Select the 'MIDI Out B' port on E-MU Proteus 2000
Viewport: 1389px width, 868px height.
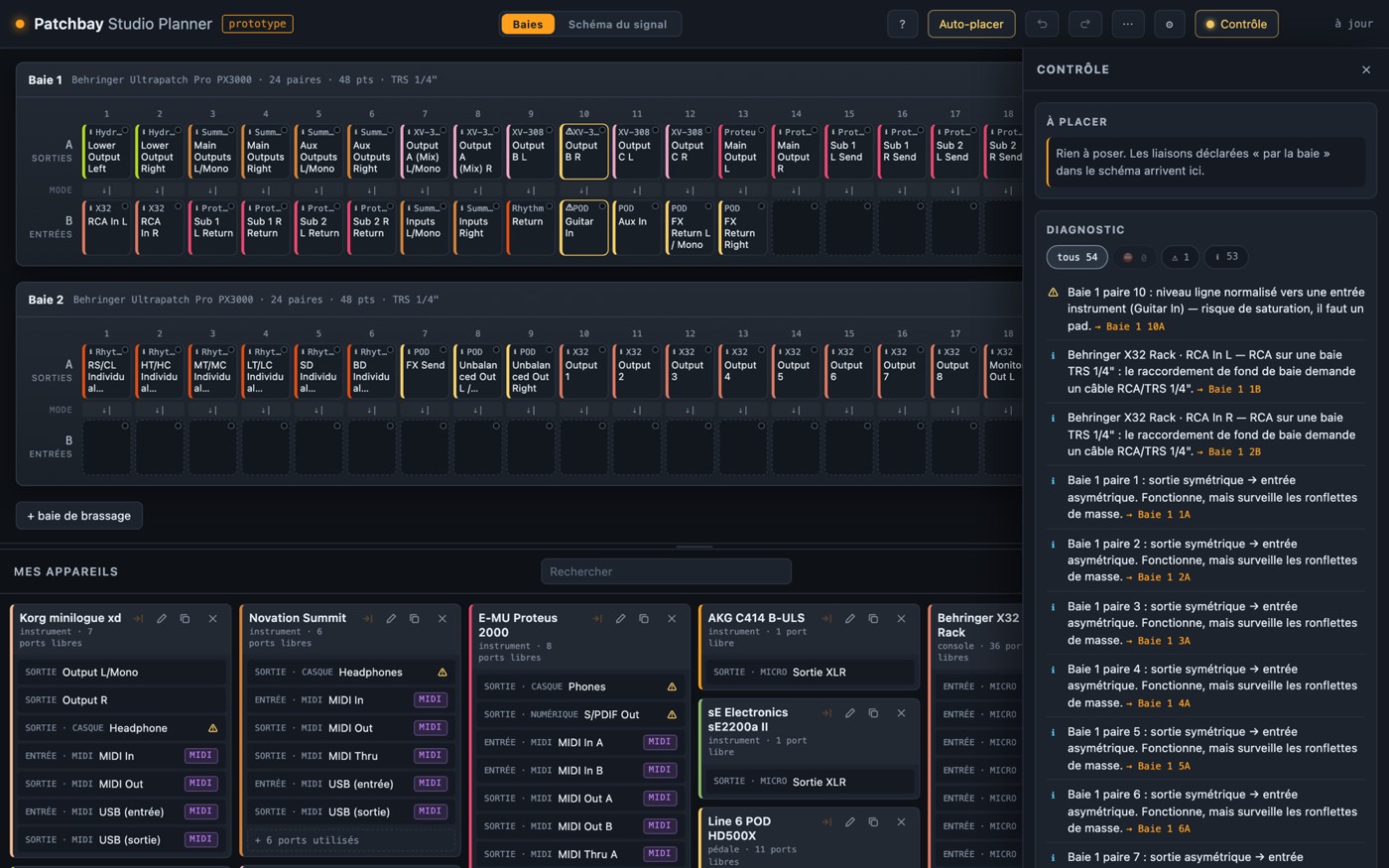coord(580,826)
